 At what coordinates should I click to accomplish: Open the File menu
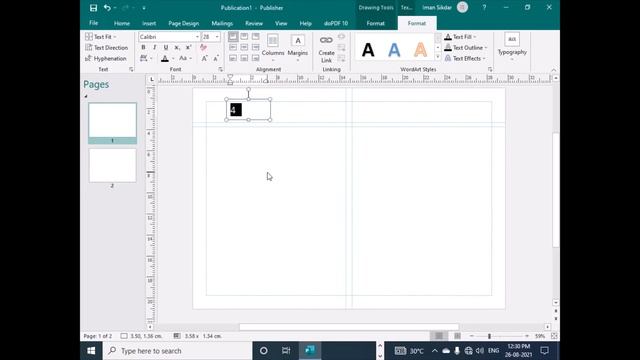click(x=93, y=23)
